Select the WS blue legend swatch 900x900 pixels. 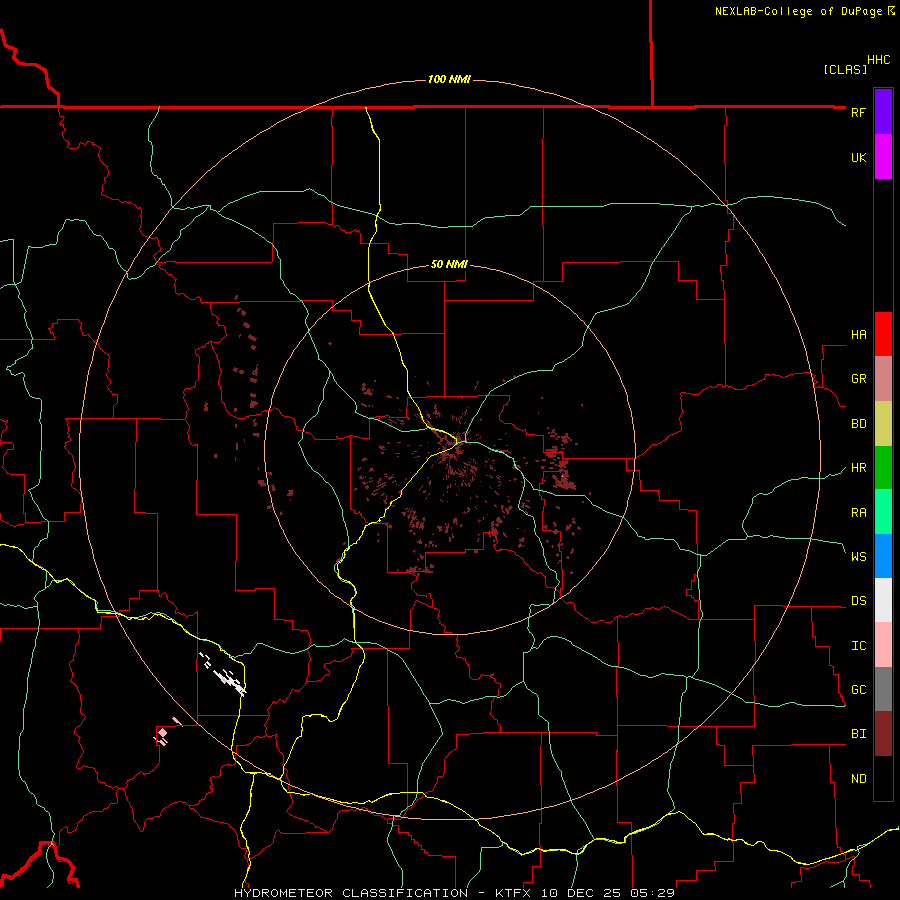click(x=883, y=556)
